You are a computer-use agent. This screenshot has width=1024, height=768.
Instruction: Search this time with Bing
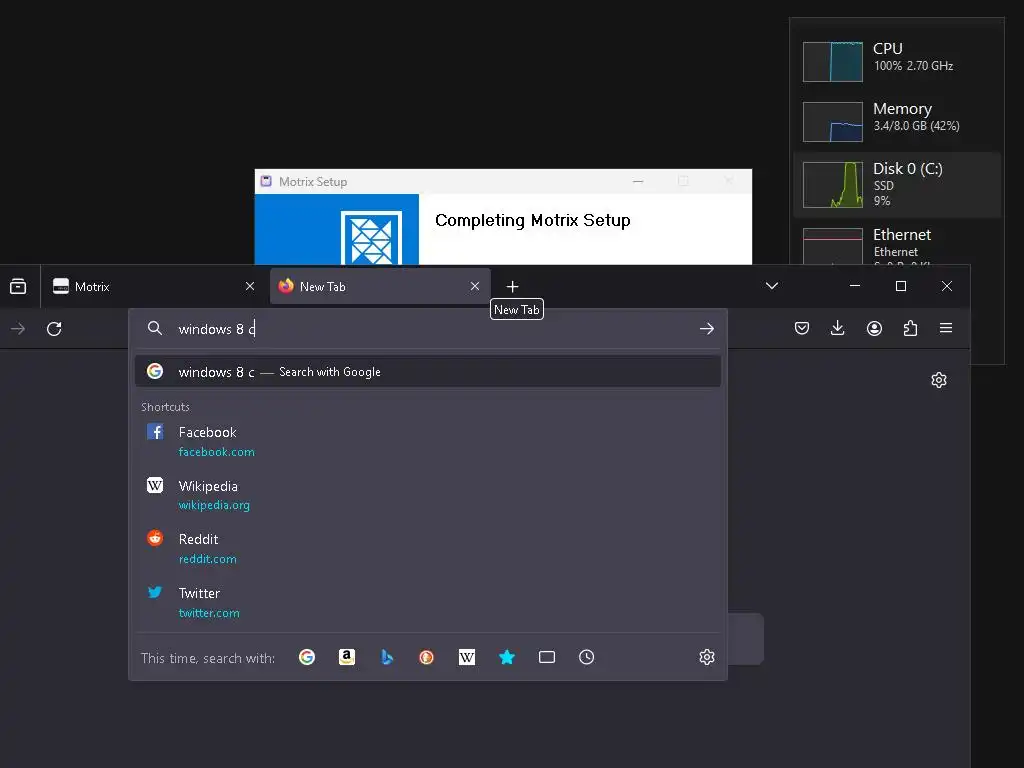(x=387, y=657)
